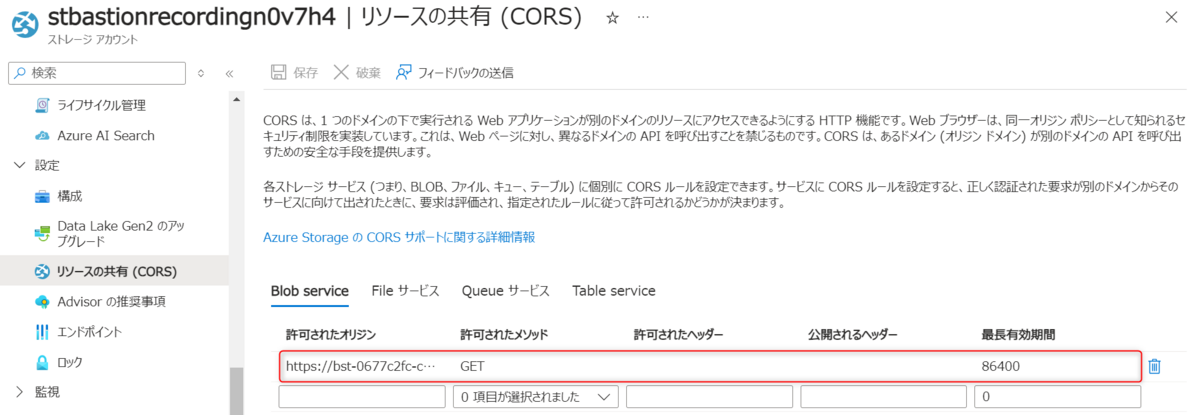
Task: Open Azure AI Search menu item
Action: 106,135
